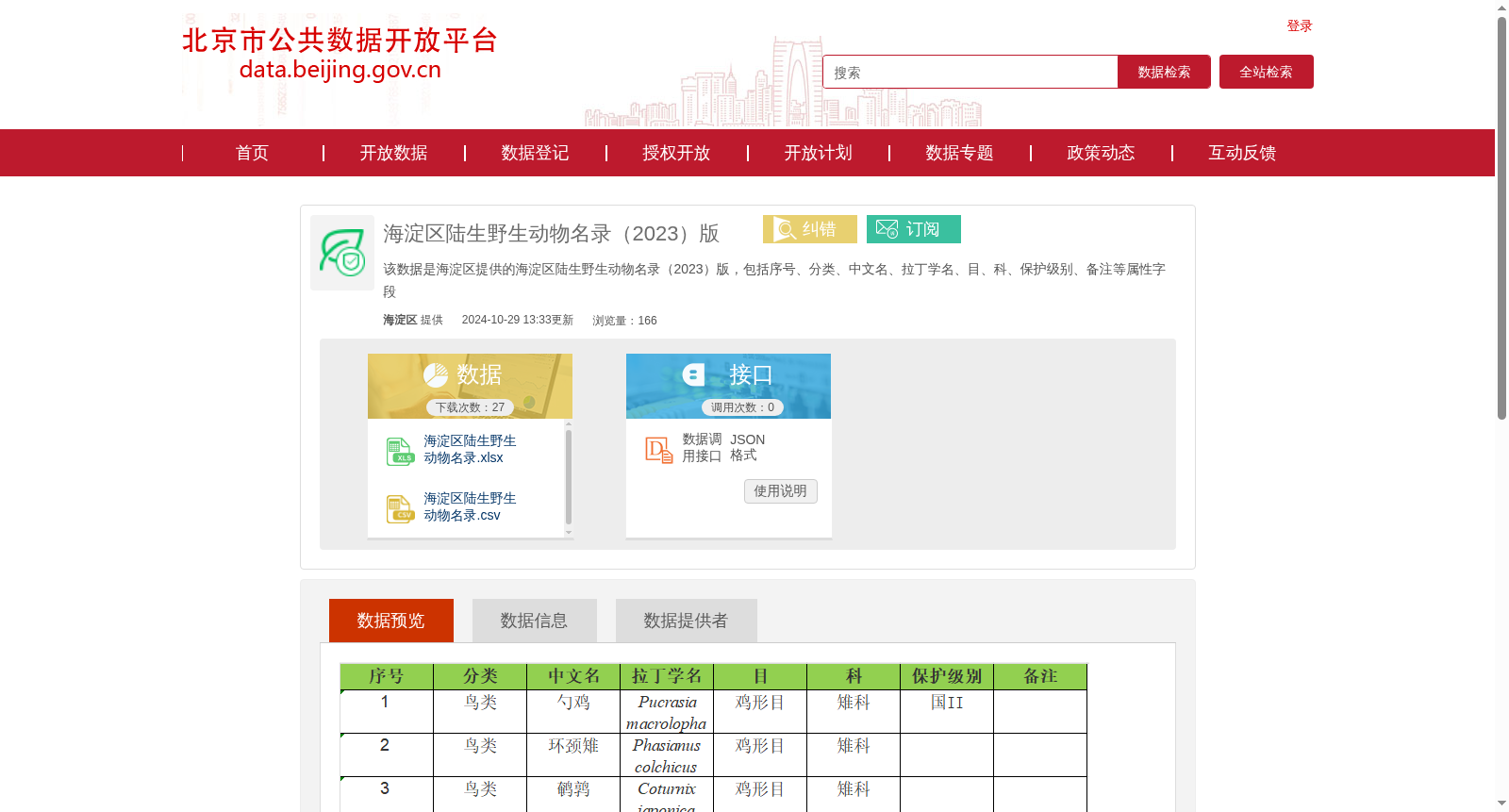Open the 政策动态 menu
The image size is (1509, 812).
point(1101,153)
